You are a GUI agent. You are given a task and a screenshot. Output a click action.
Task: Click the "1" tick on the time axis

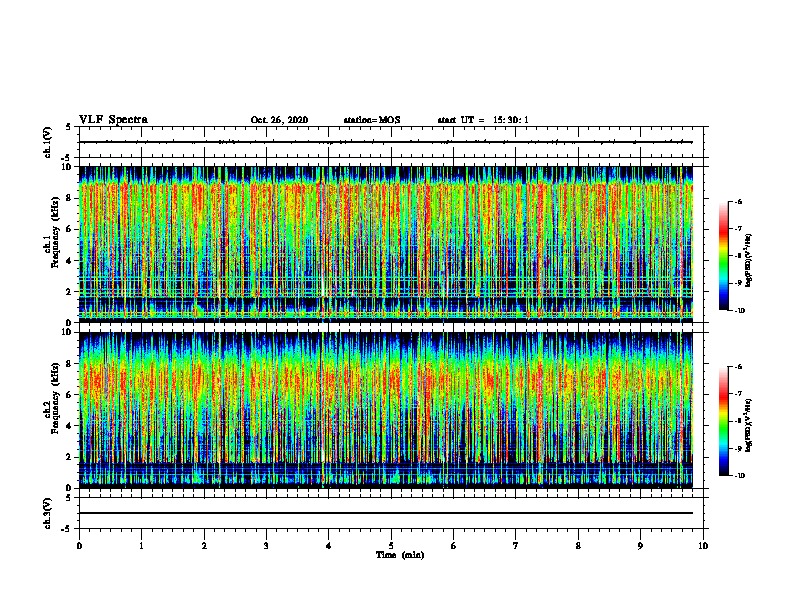[x=141, y=546]
